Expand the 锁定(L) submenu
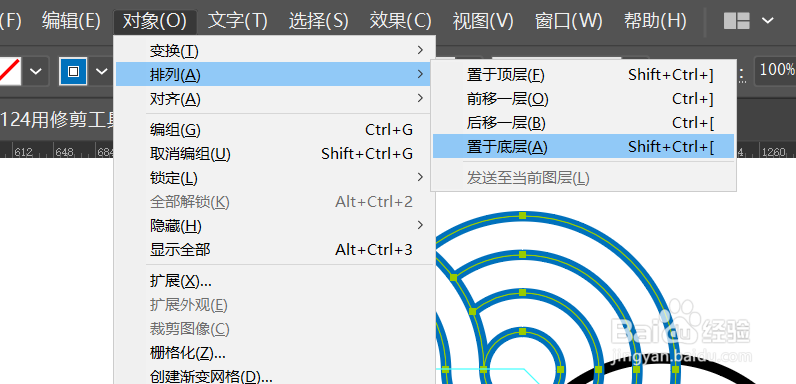The width and height of the screenshot is (796, 384). click(276, 178)
